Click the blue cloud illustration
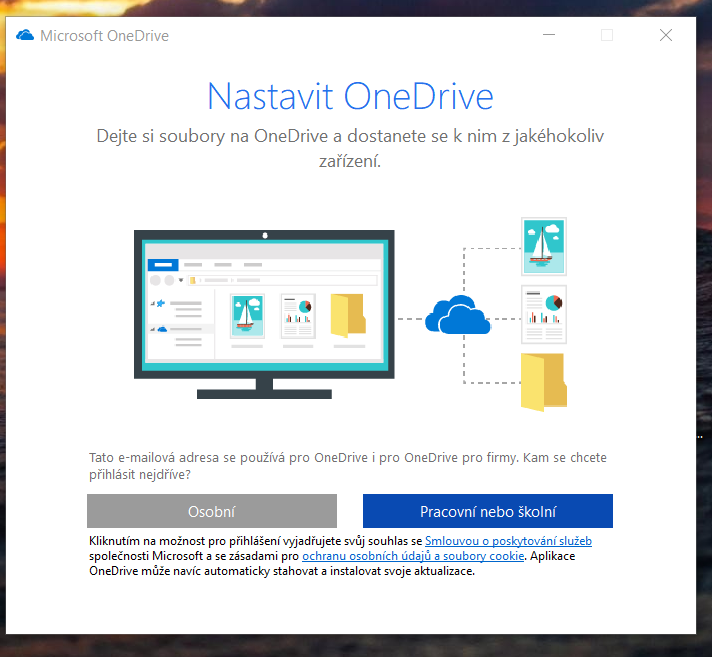This screenshot has width=712, height=657. (458, 315)
